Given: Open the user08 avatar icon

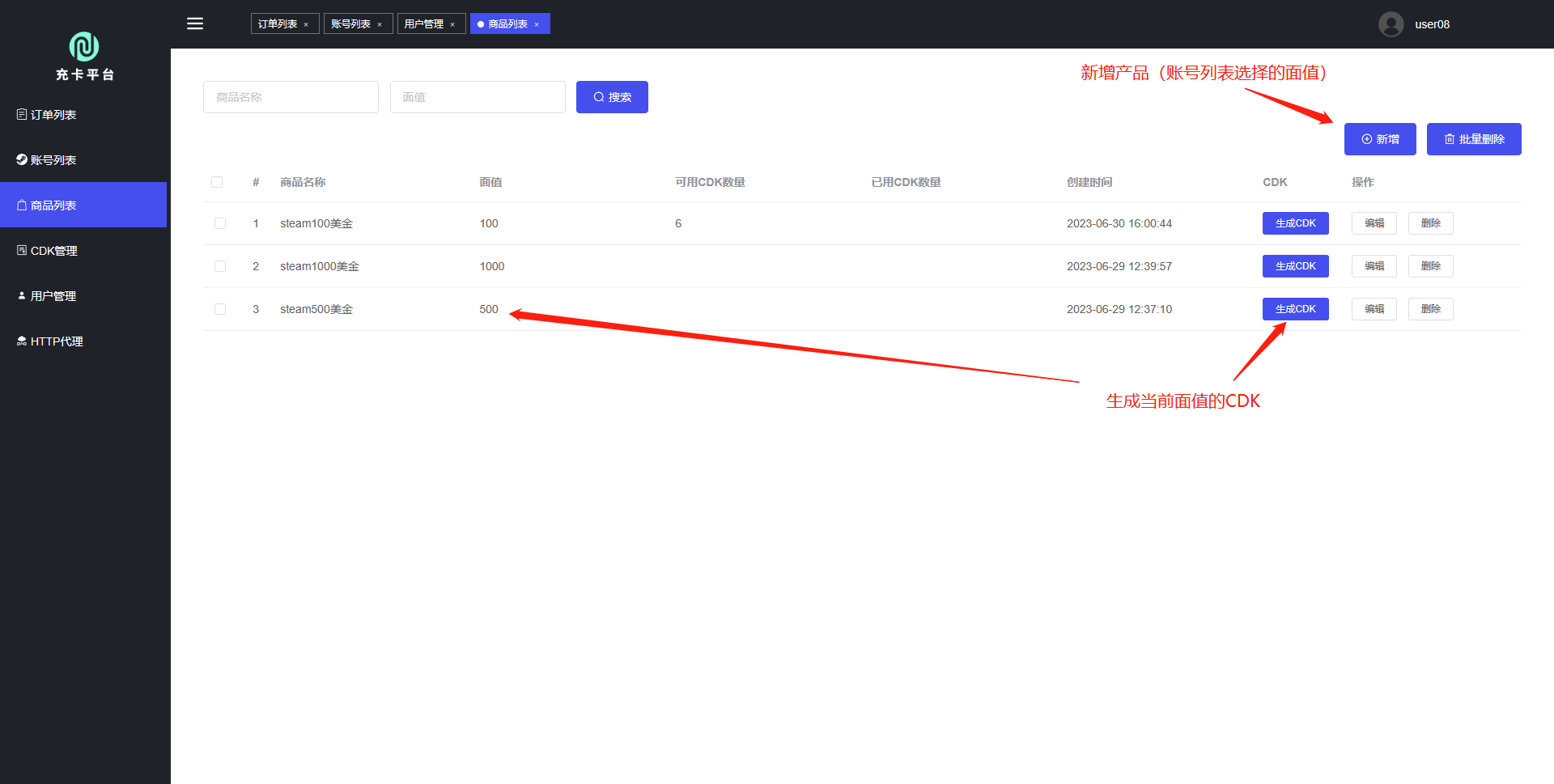Looking at the screenshot, I should pyautogui.click(x=1391, y=24).
